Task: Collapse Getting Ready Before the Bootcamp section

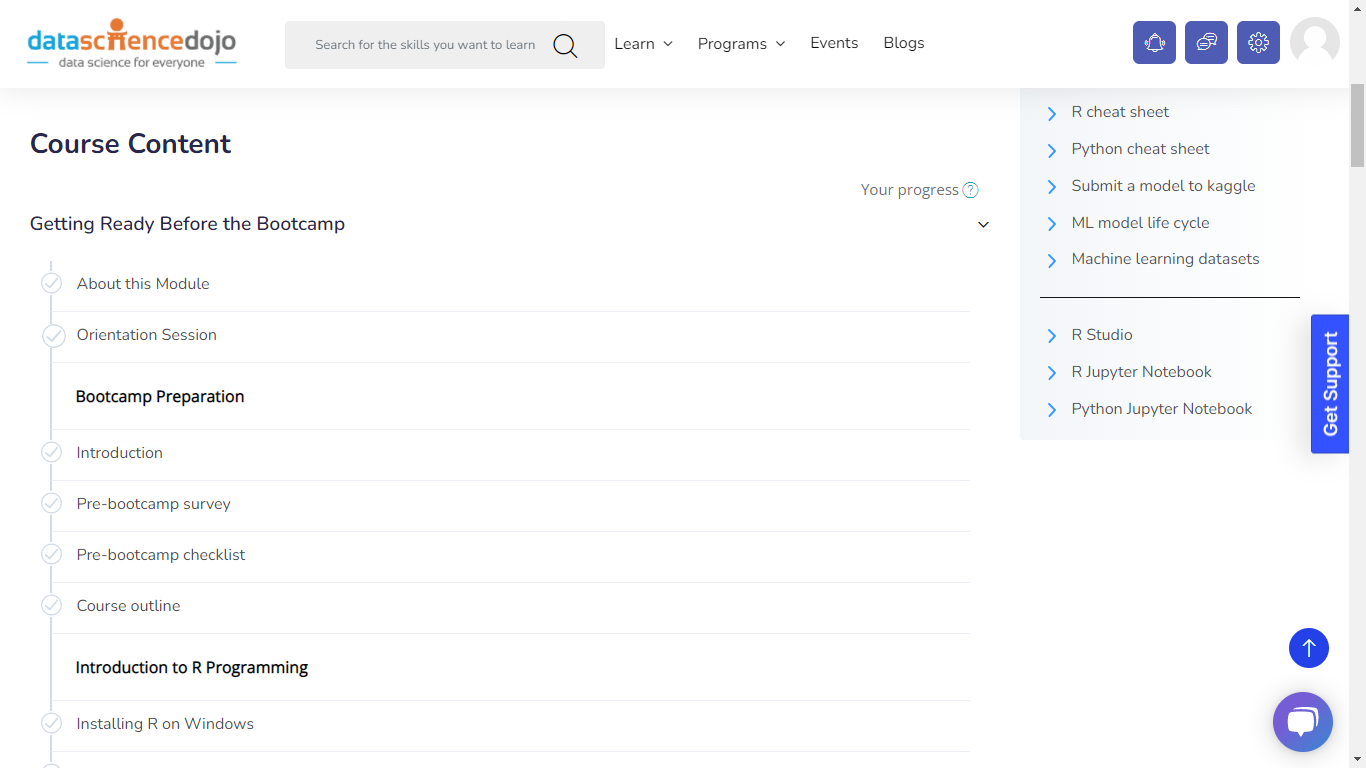Action: [983, 224]
